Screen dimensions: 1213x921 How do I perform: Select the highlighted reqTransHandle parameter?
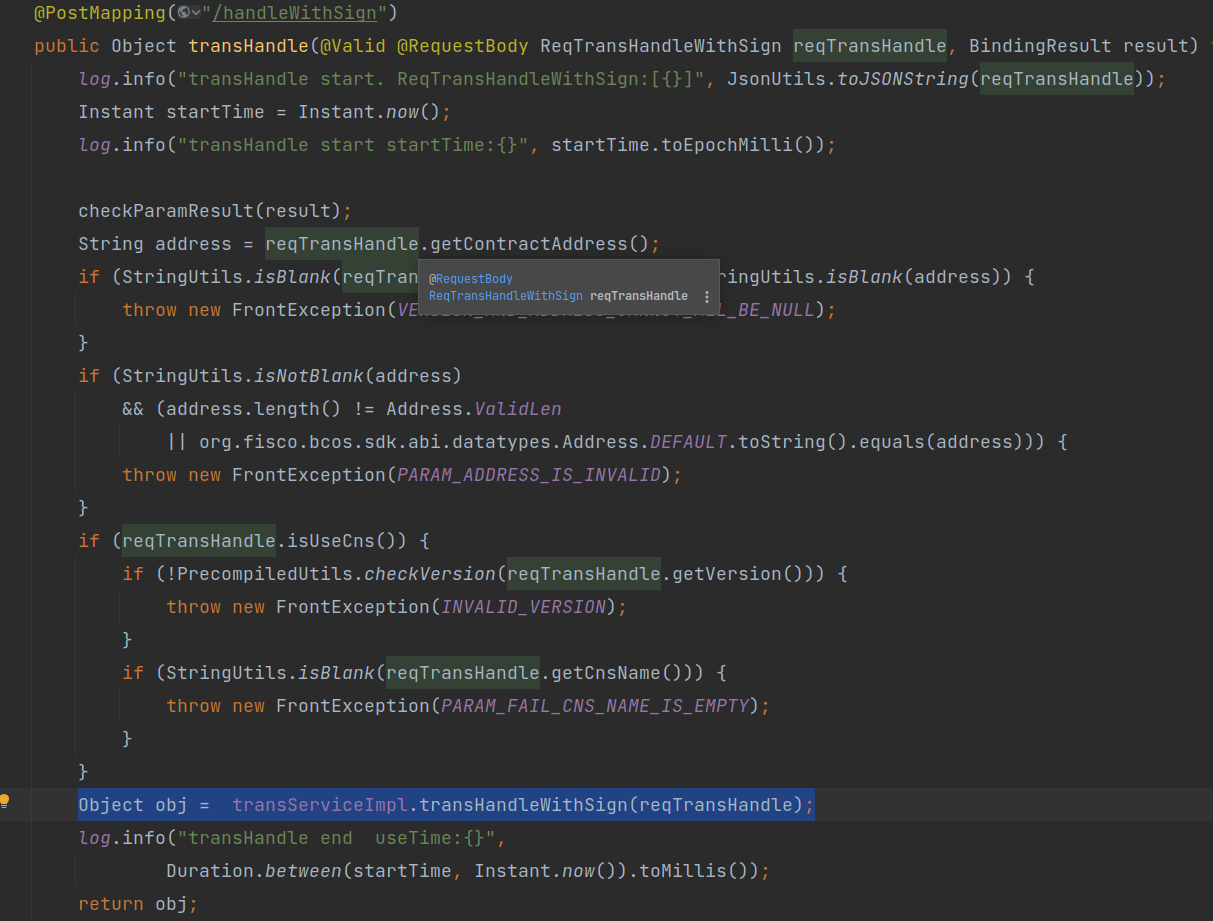pyautogui.click(x=868, y=45)
